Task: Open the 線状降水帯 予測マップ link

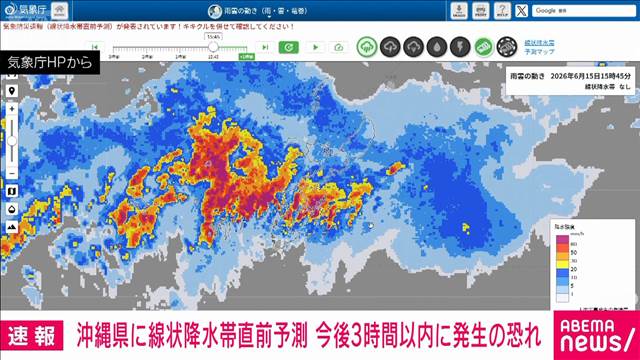Action: 539,47
